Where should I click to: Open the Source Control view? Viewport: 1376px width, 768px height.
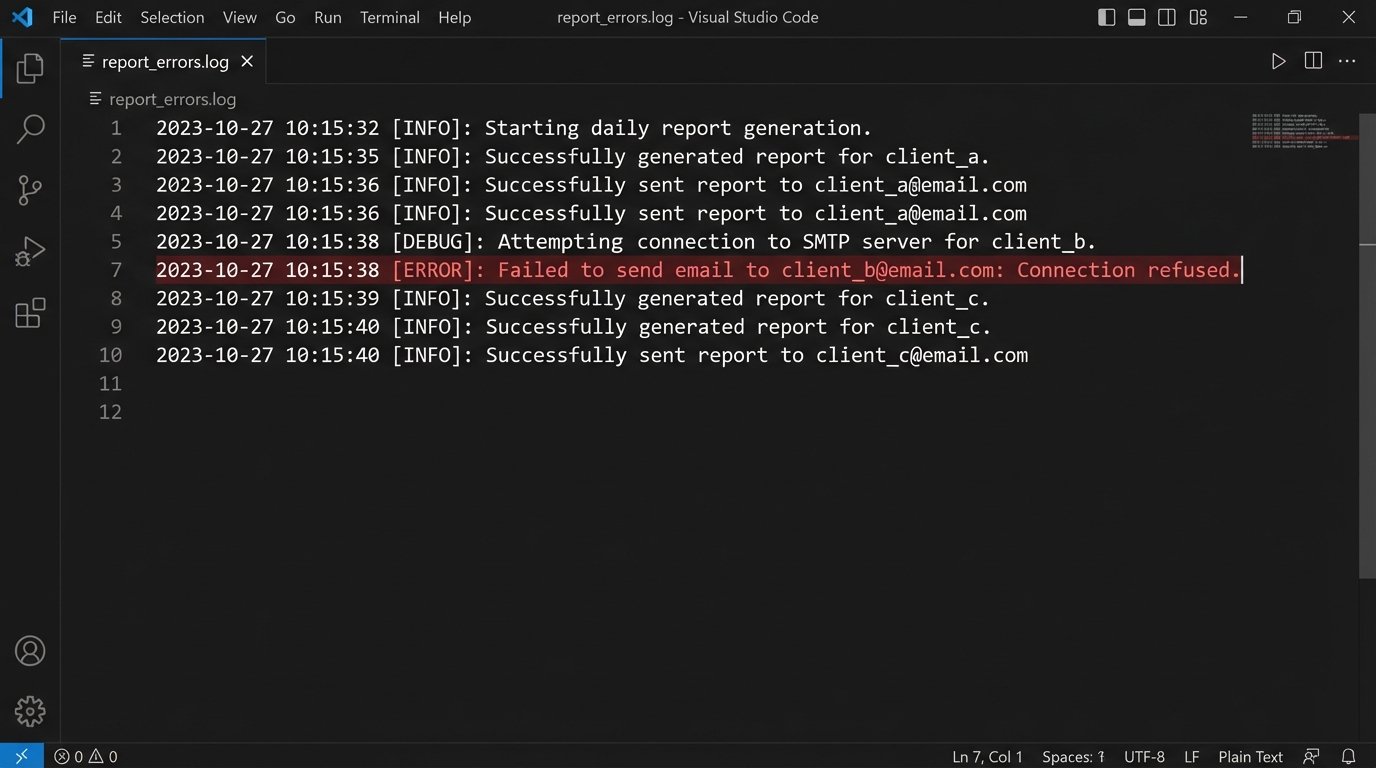(29, 190)
